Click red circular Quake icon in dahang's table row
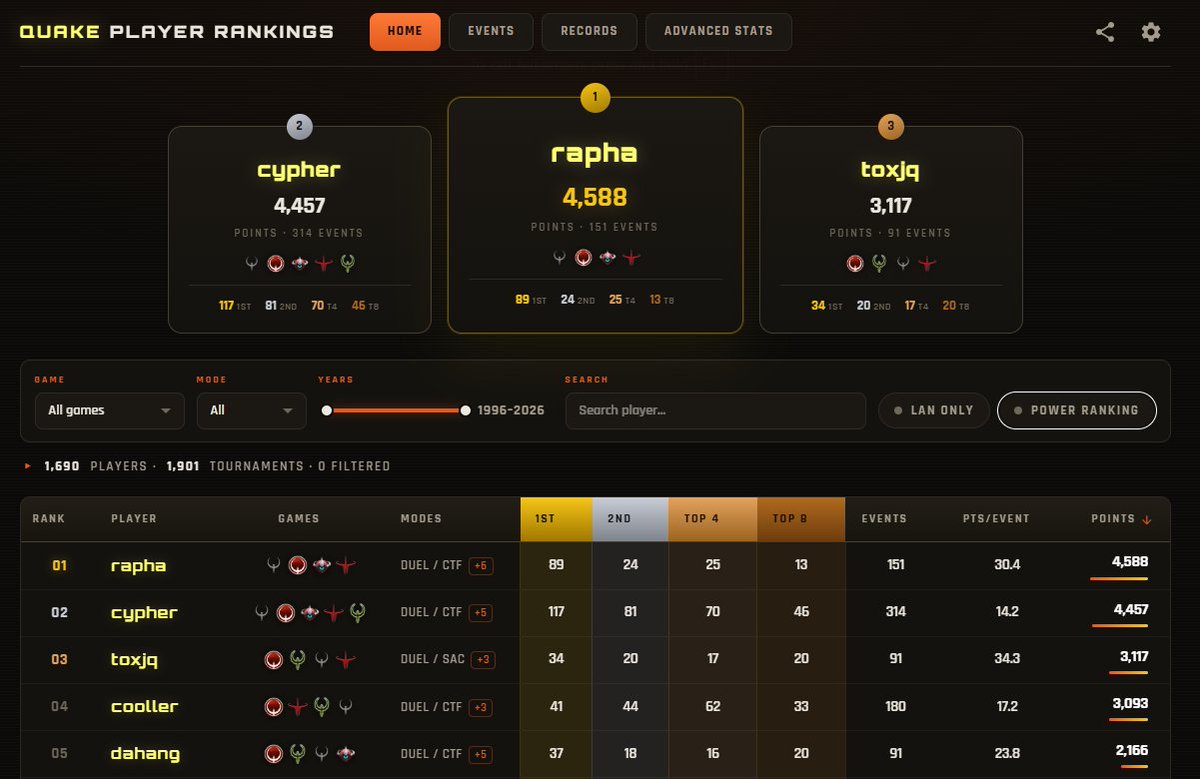The height and width of the screenshot is (779, 1200). [x=273, y=754]
